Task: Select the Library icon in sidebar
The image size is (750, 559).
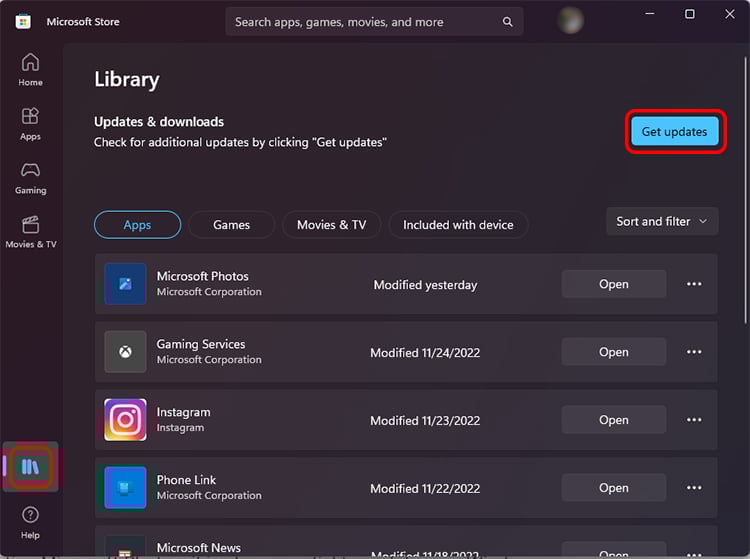Action: 30,467
